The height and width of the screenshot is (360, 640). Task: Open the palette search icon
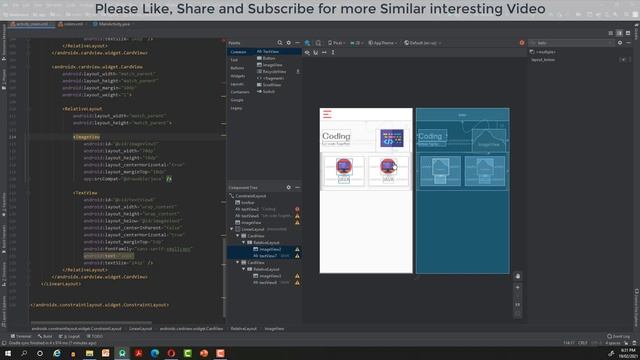280,42
